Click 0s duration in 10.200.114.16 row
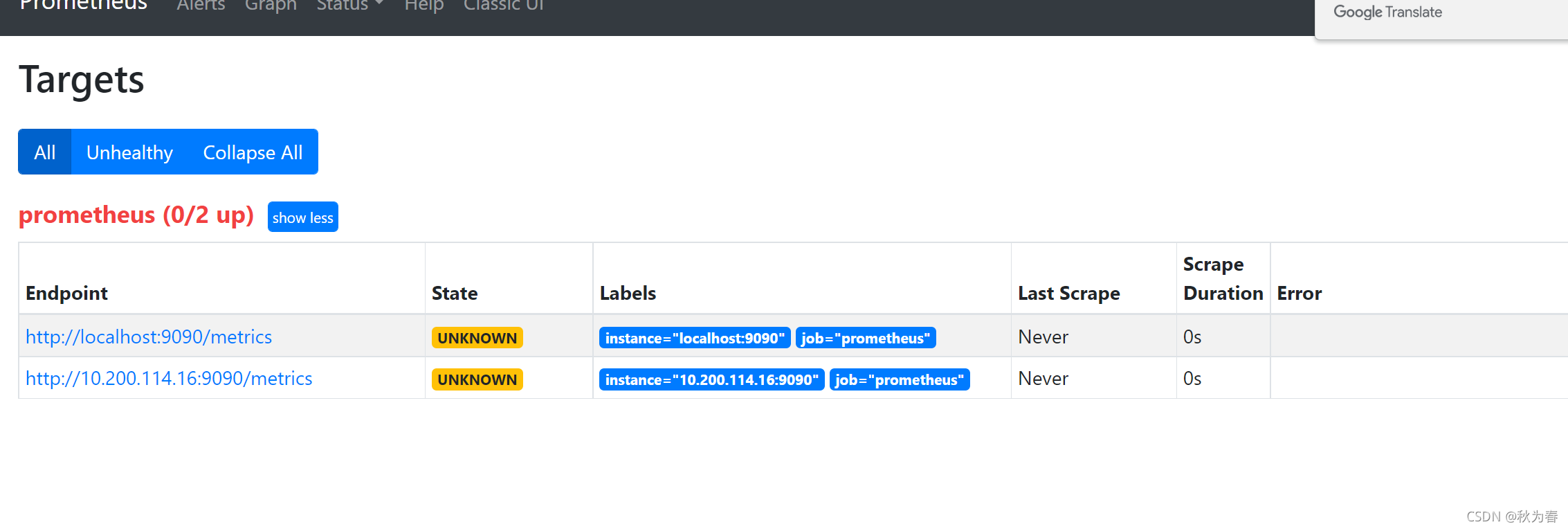Viewport: 1568px width, 529px height. 1192,378
